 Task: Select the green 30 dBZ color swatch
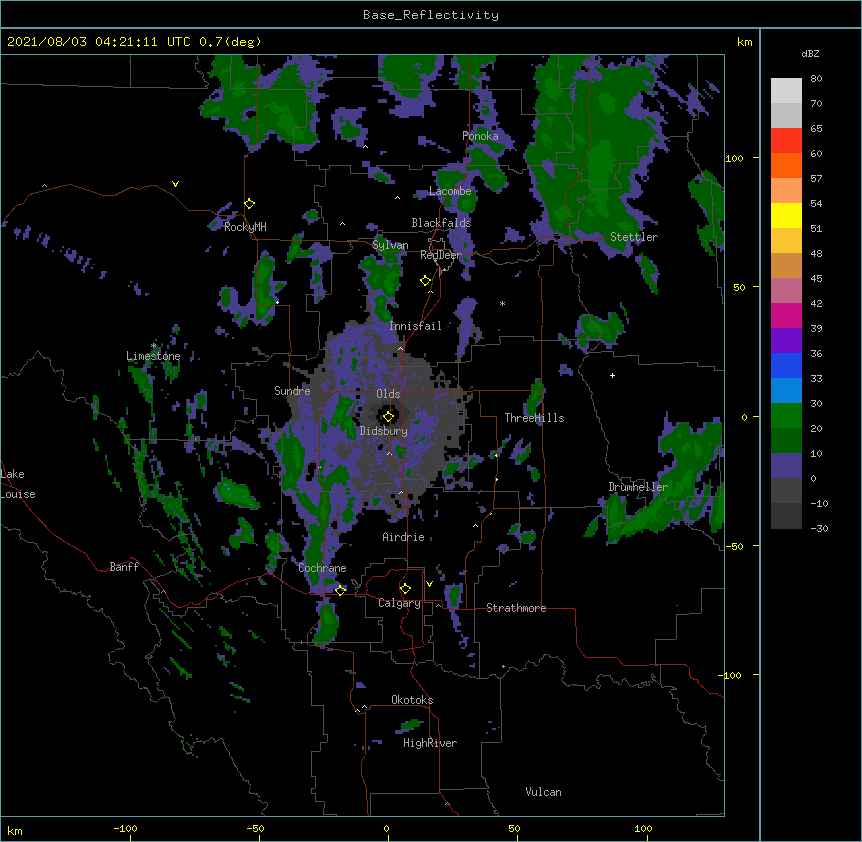[x=786, y=416]
